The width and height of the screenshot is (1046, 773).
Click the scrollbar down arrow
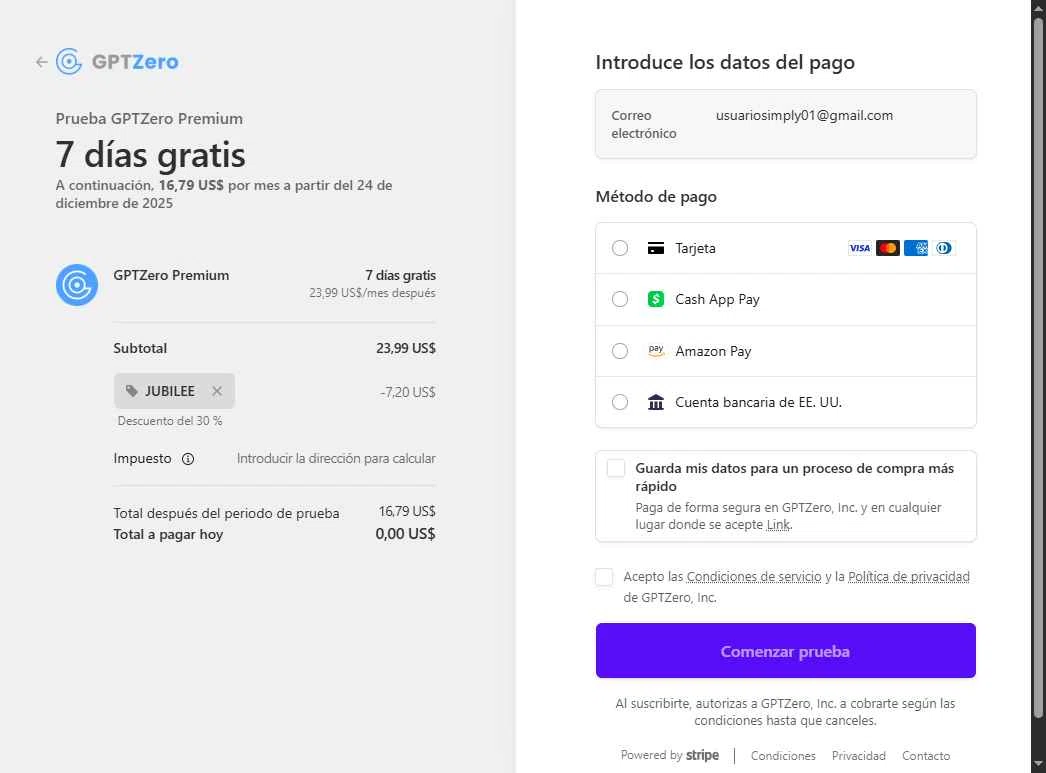coord(1038,764)
